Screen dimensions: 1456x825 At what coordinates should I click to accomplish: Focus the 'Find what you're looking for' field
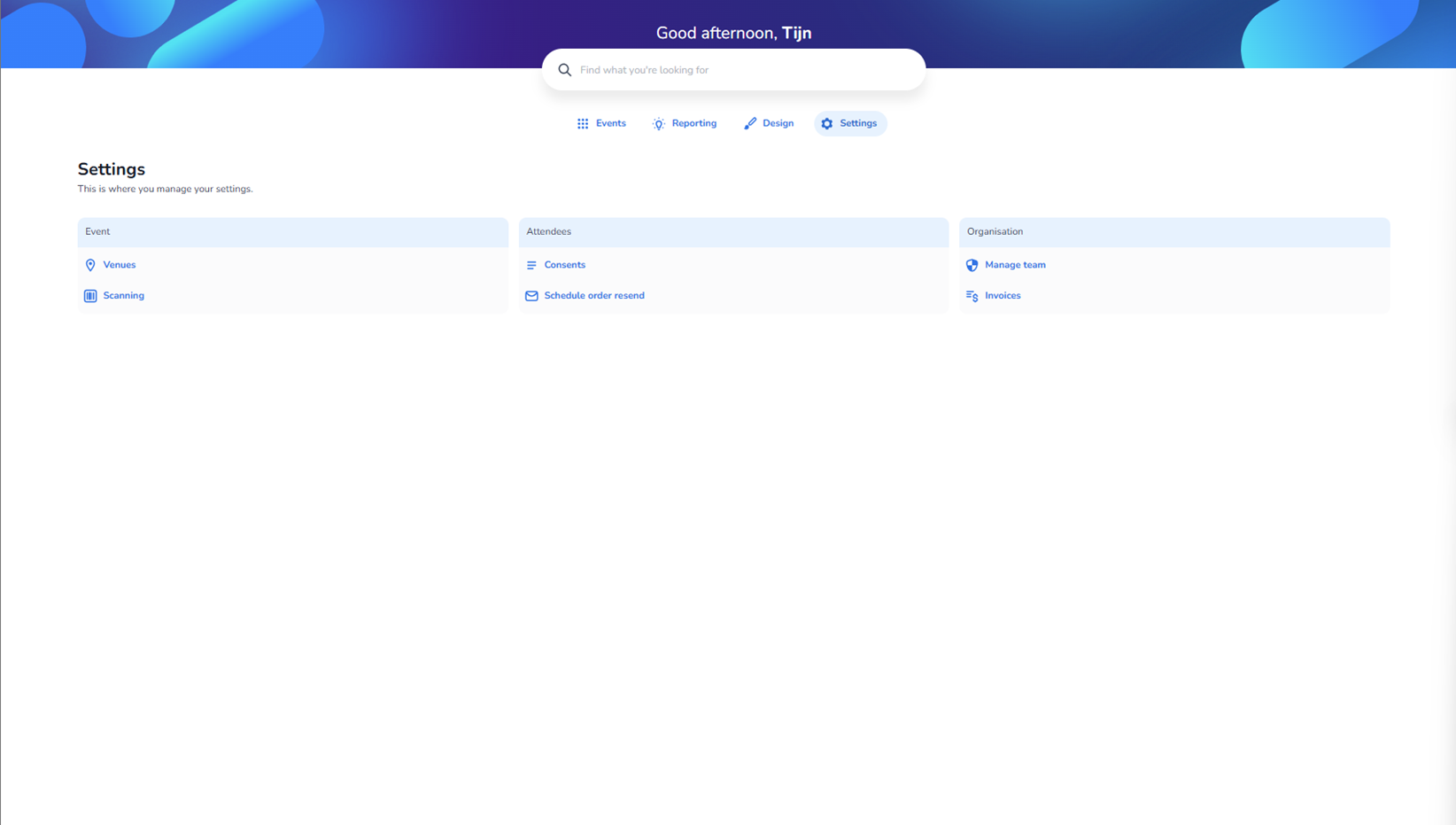point(744,70)
